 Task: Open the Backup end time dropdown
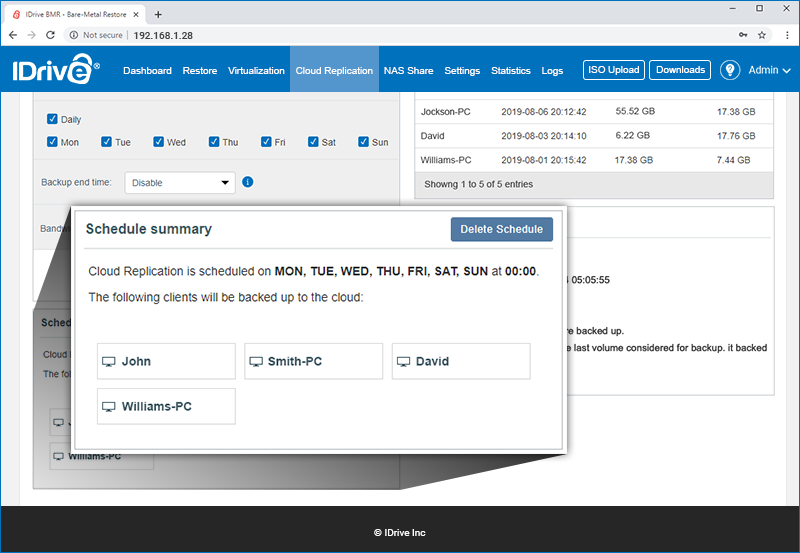[180, 183]
